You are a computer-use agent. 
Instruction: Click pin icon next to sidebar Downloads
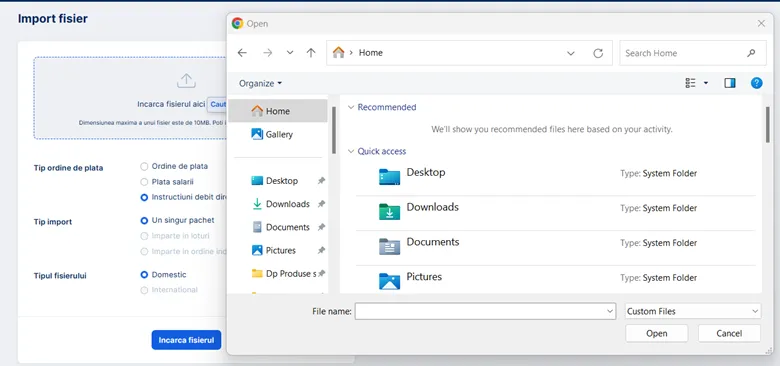pos(321,204)
